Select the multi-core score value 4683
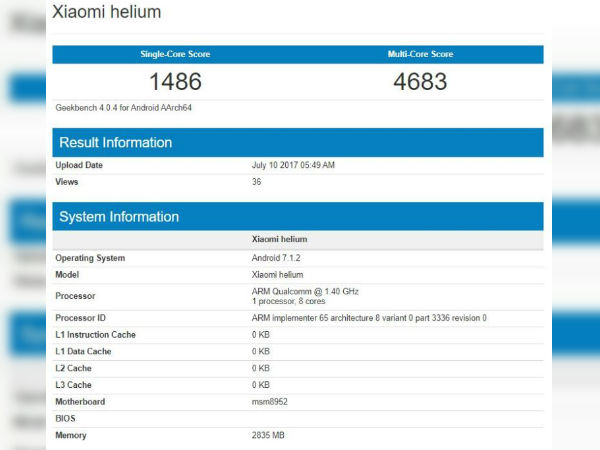 pos(420,82)
